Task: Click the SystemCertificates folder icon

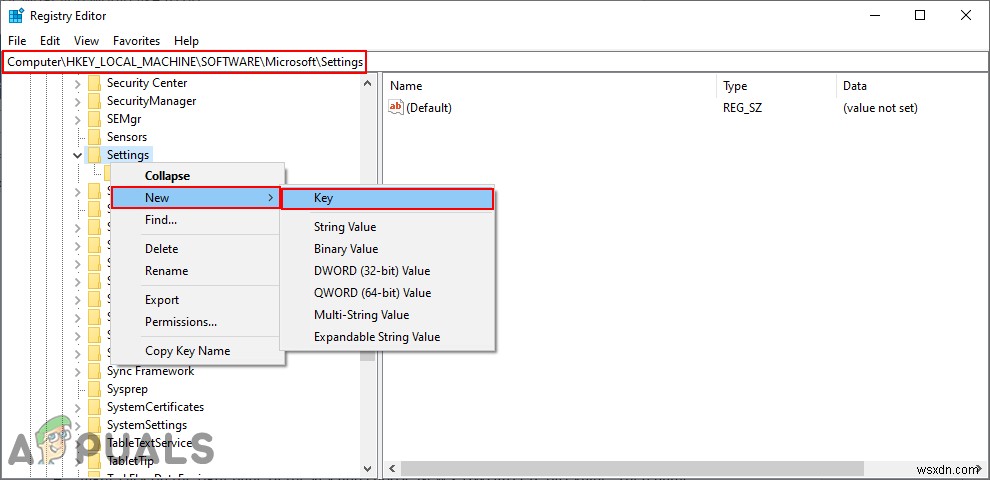Action: (x=95, y=407)
